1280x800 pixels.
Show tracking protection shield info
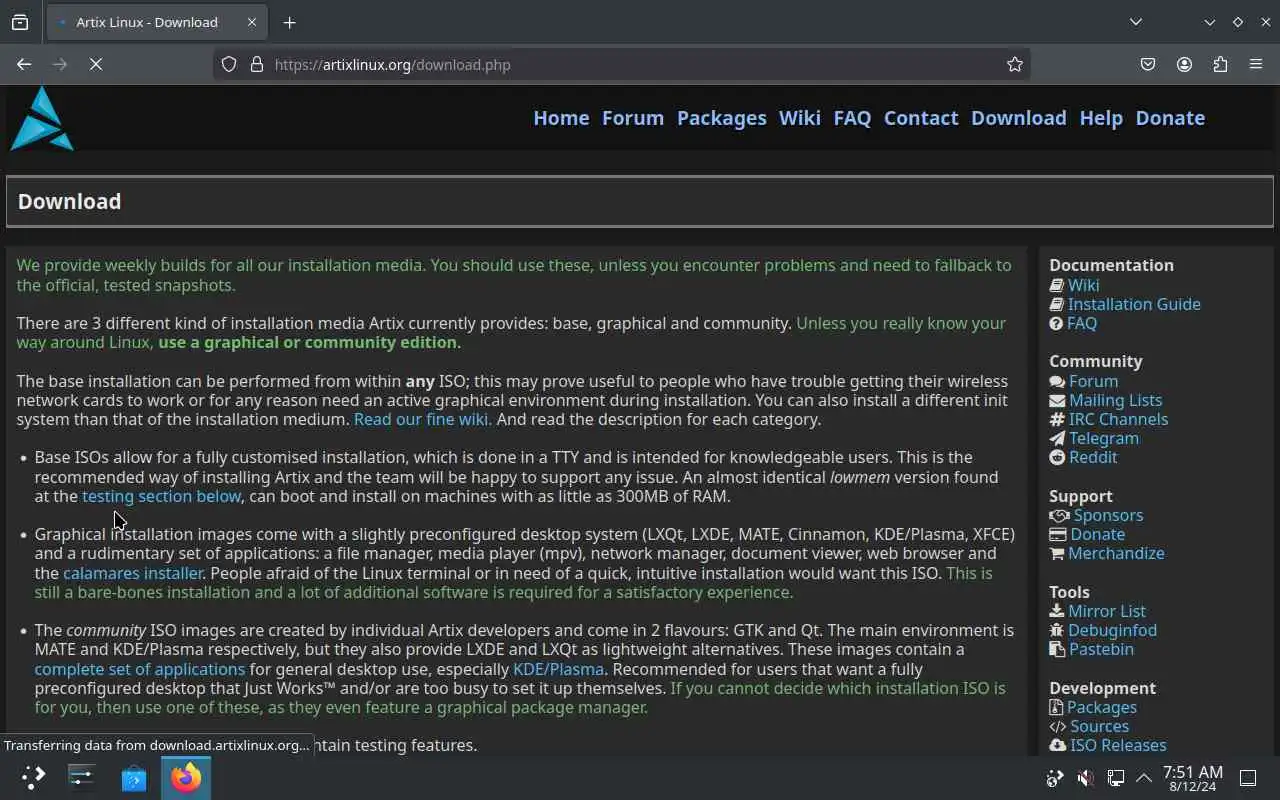[x=229, y=64]
